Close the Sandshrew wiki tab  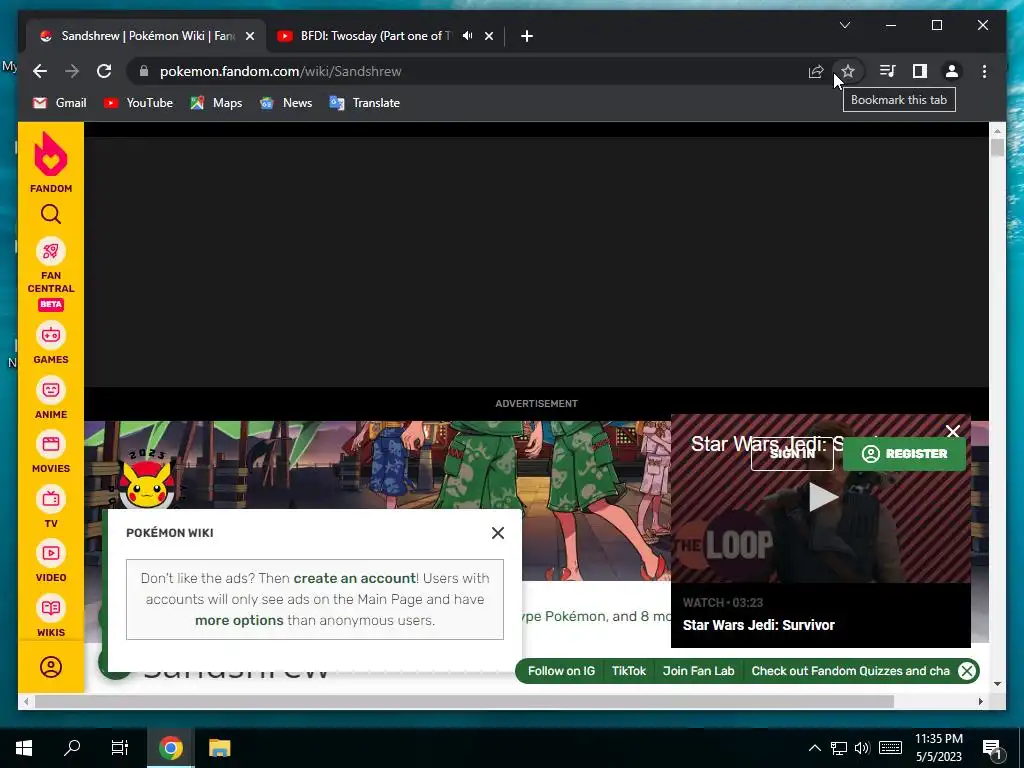click(x=249, y=37)
